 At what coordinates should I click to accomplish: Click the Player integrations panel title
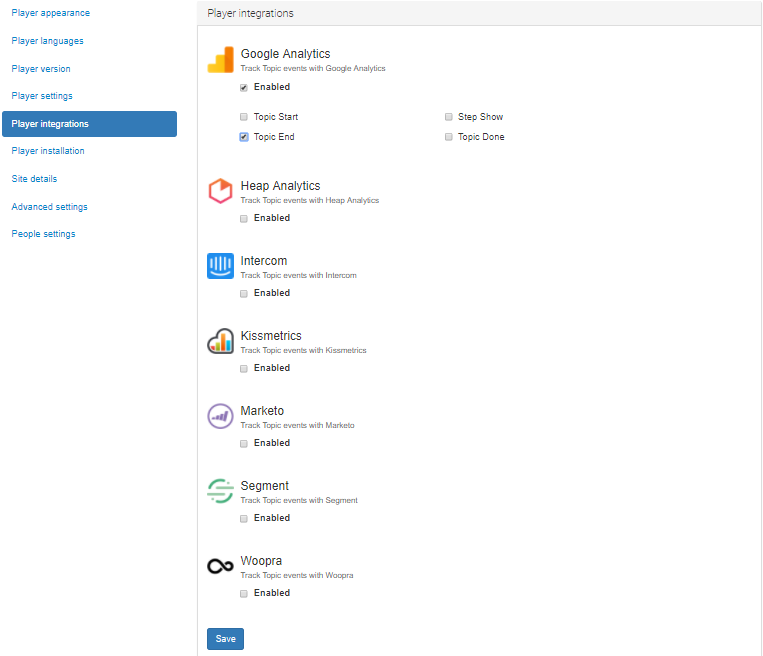(251, 13)
